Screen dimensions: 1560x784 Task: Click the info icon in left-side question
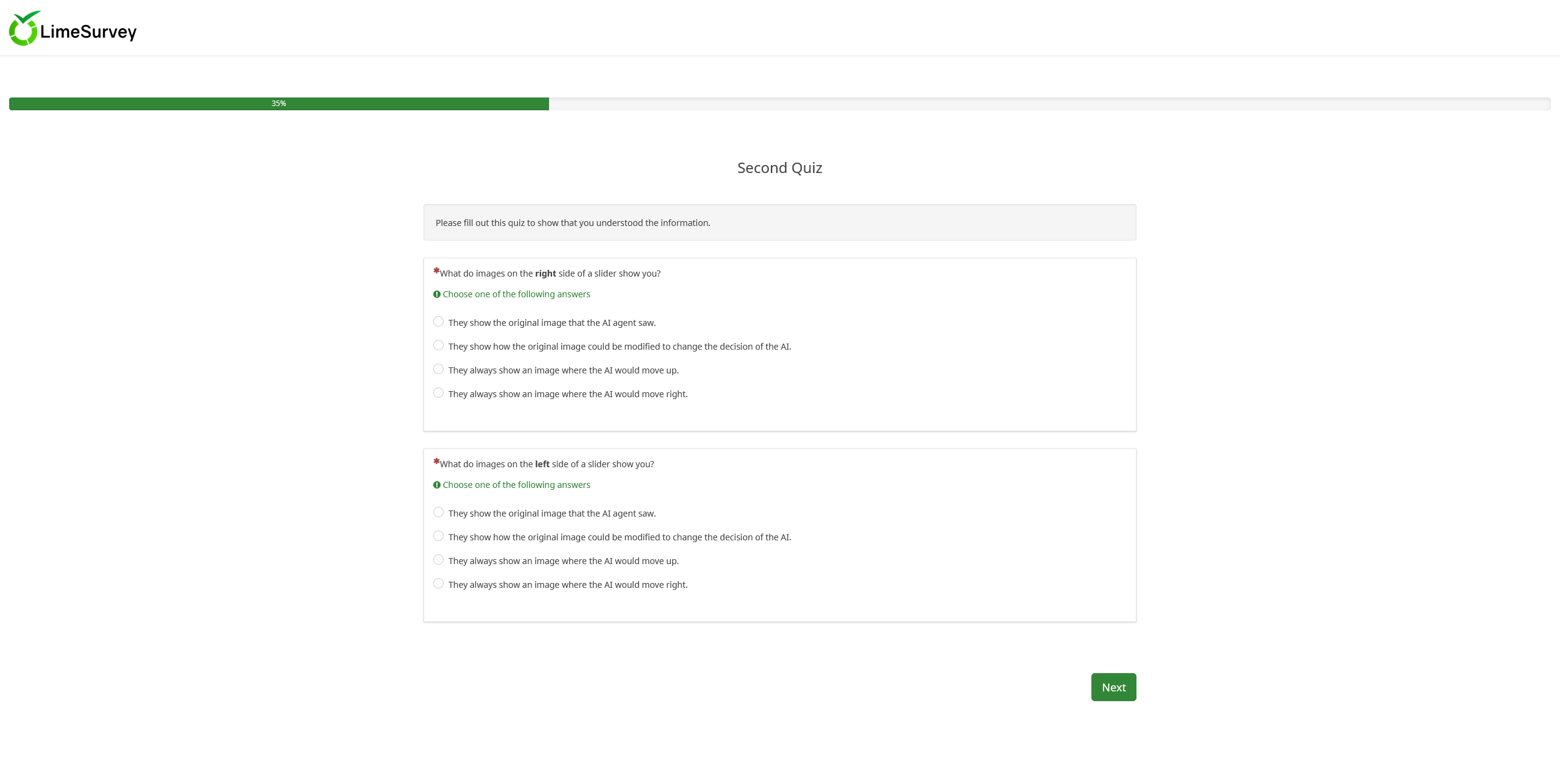(436, 485)
